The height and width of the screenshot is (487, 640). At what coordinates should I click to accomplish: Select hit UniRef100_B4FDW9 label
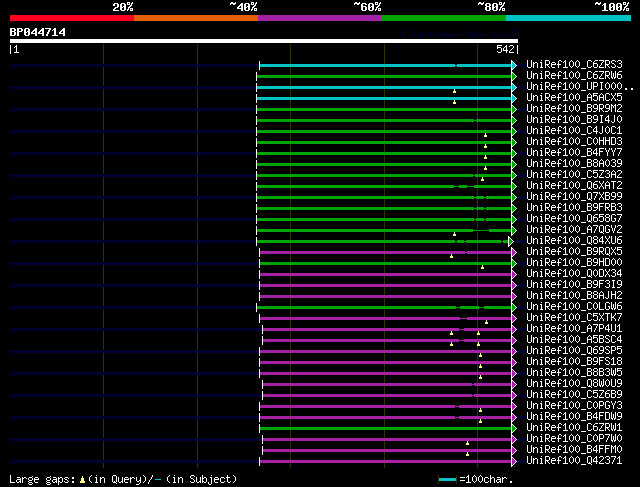pos(574,417)
